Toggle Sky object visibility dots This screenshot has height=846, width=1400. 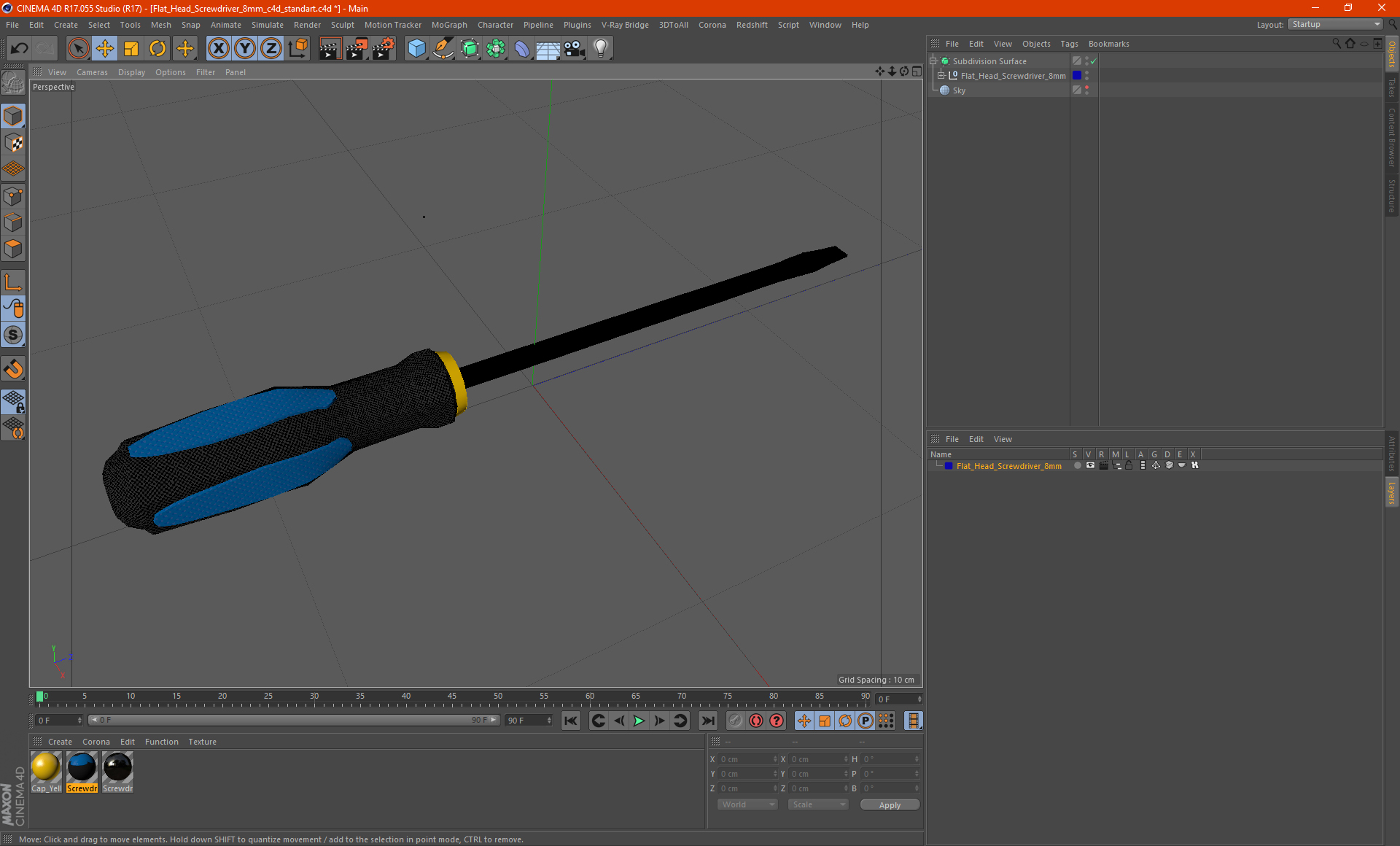[1086, 90]
